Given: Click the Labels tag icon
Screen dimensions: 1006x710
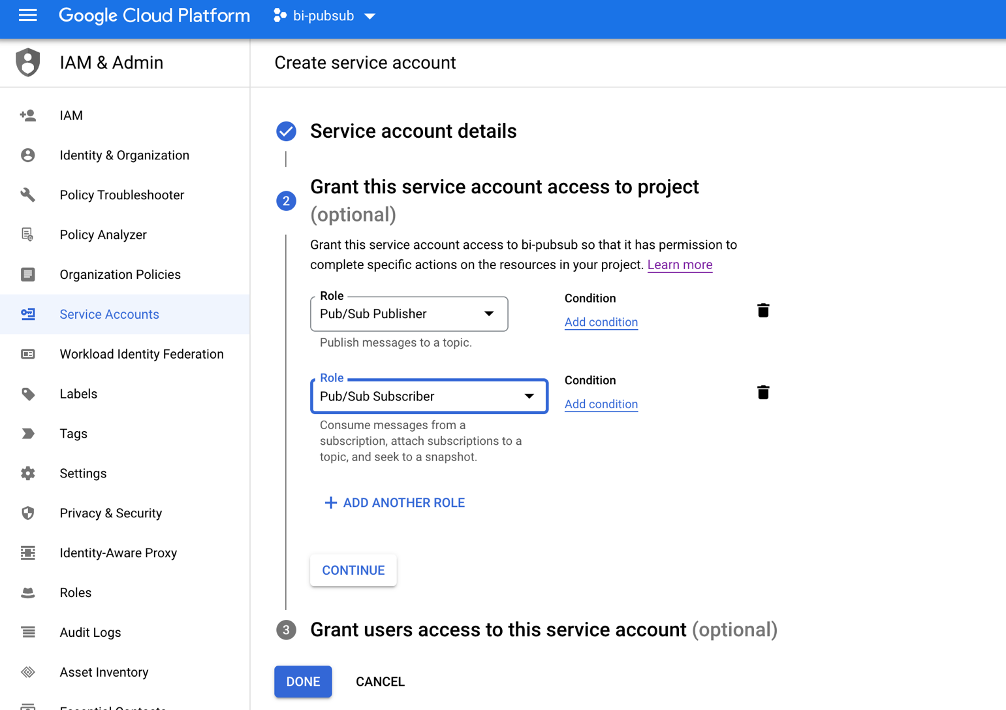Looking at the screenshot, I should pyautogui.click(x=28, y=394).
